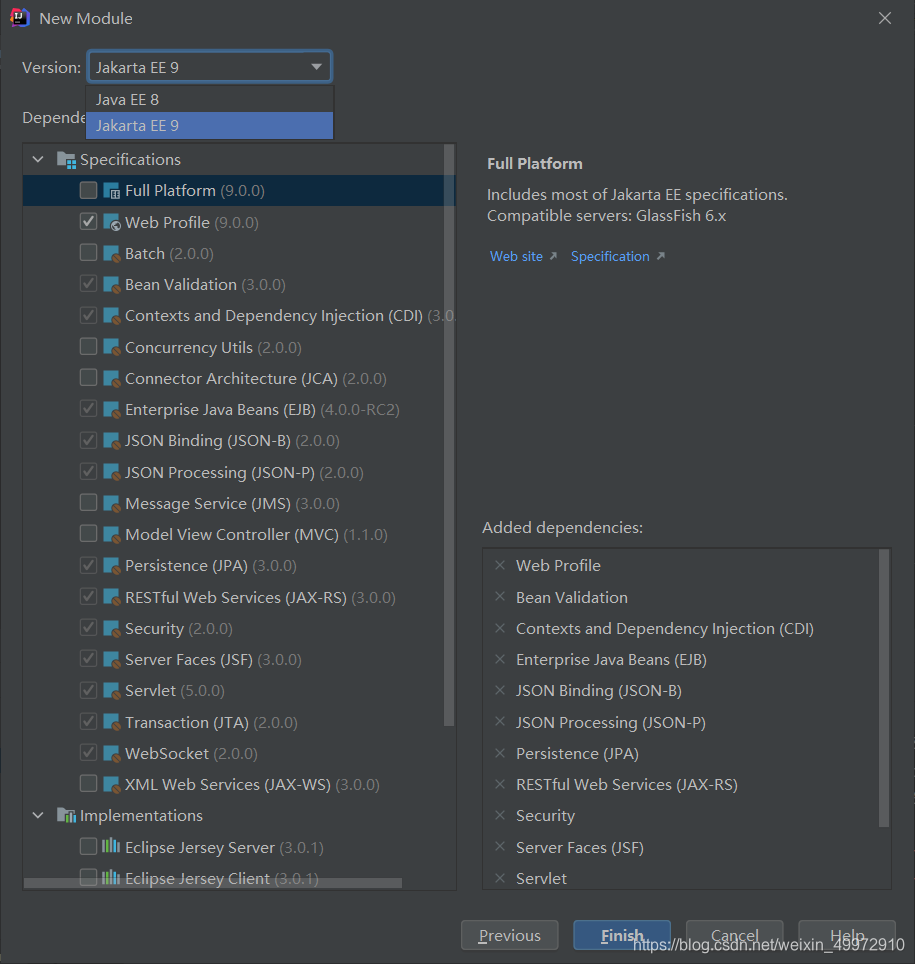The height and width of the screenshot is (964, 915).
Task: Remove Bean Validation from added dependencies
Action: click(x=500, y=596)
